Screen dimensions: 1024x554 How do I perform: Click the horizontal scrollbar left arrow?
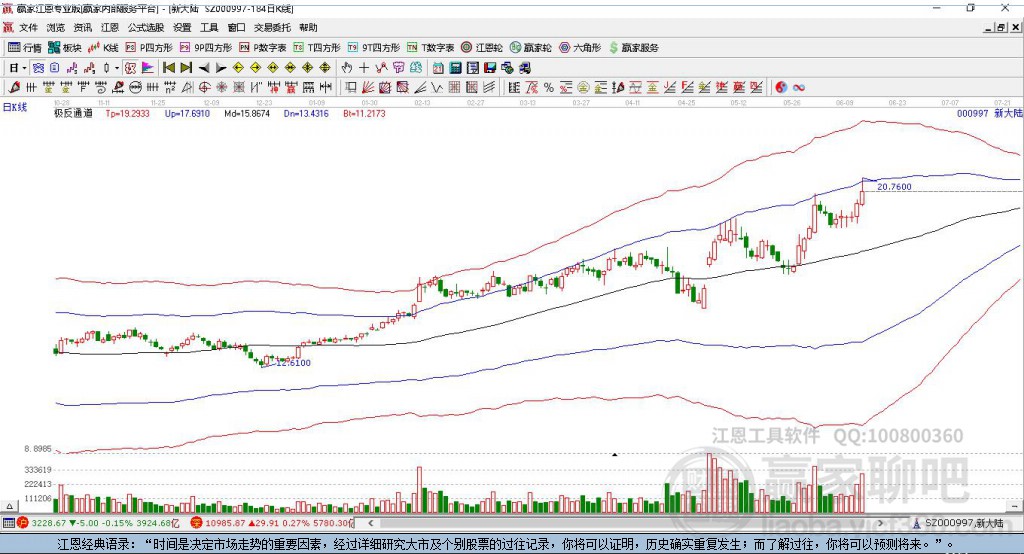371,523
